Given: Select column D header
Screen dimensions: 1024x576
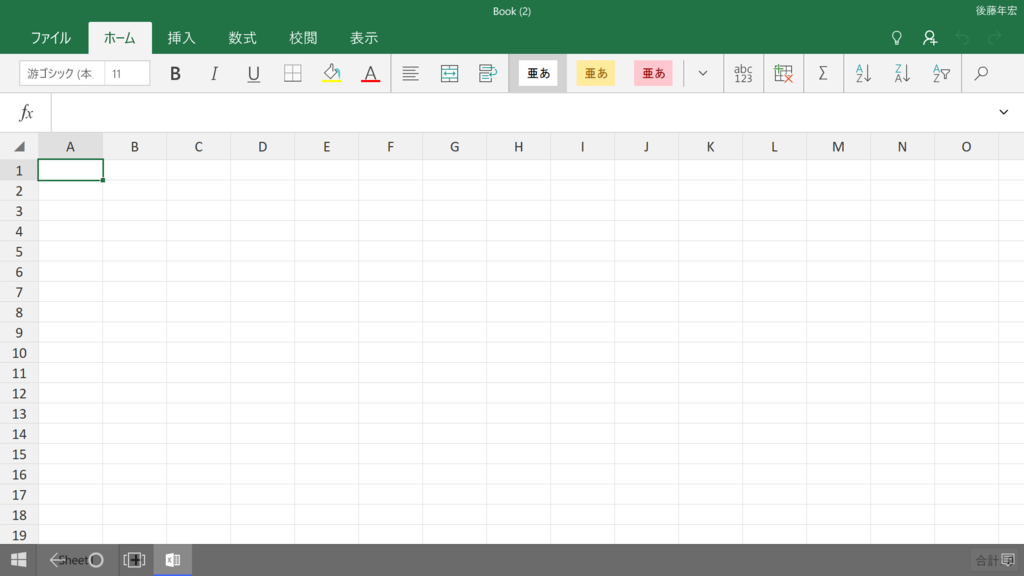Looking at the screenshot, I should (263, 146).
